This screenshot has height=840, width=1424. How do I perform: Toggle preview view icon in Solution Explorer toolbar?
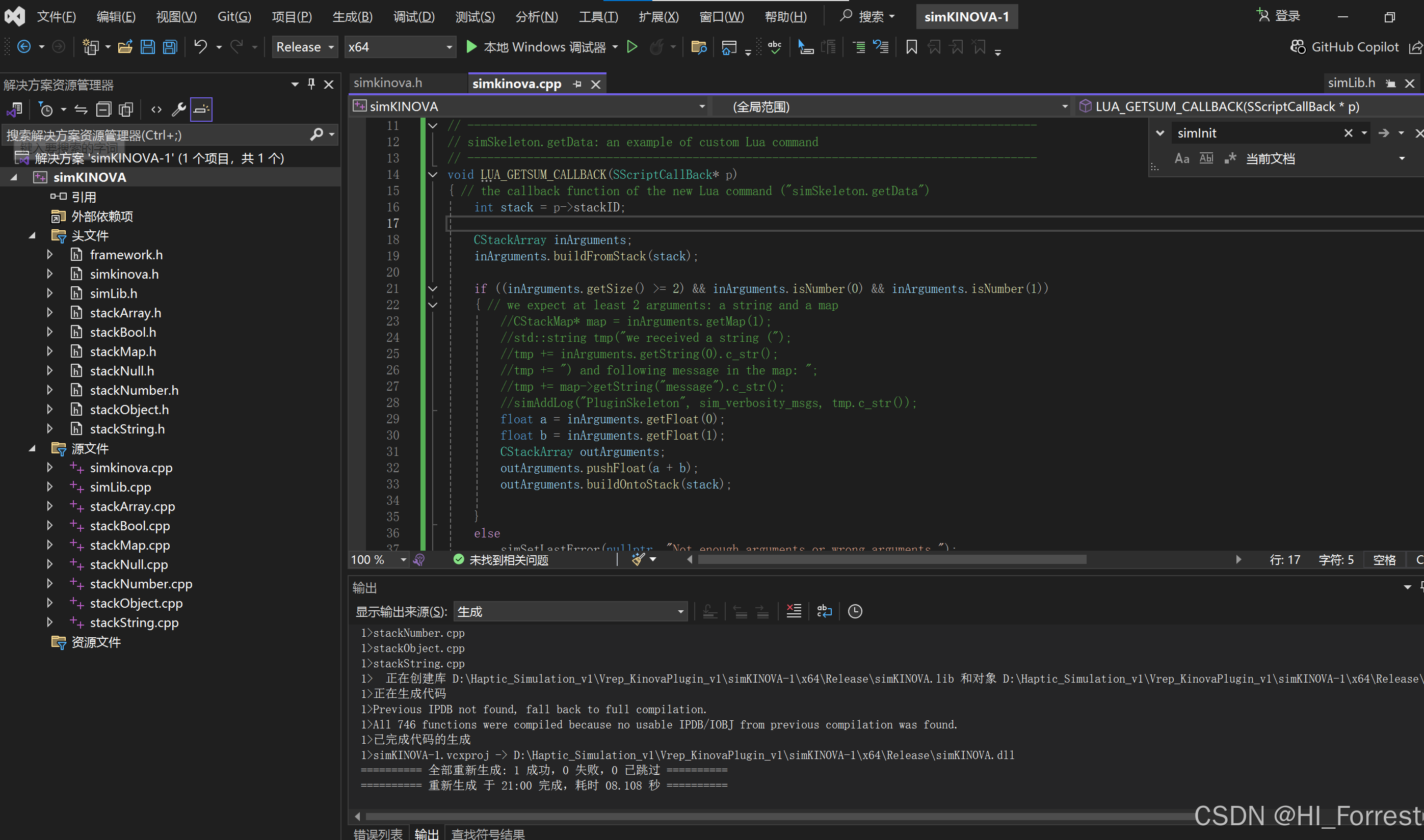[201, 109]
